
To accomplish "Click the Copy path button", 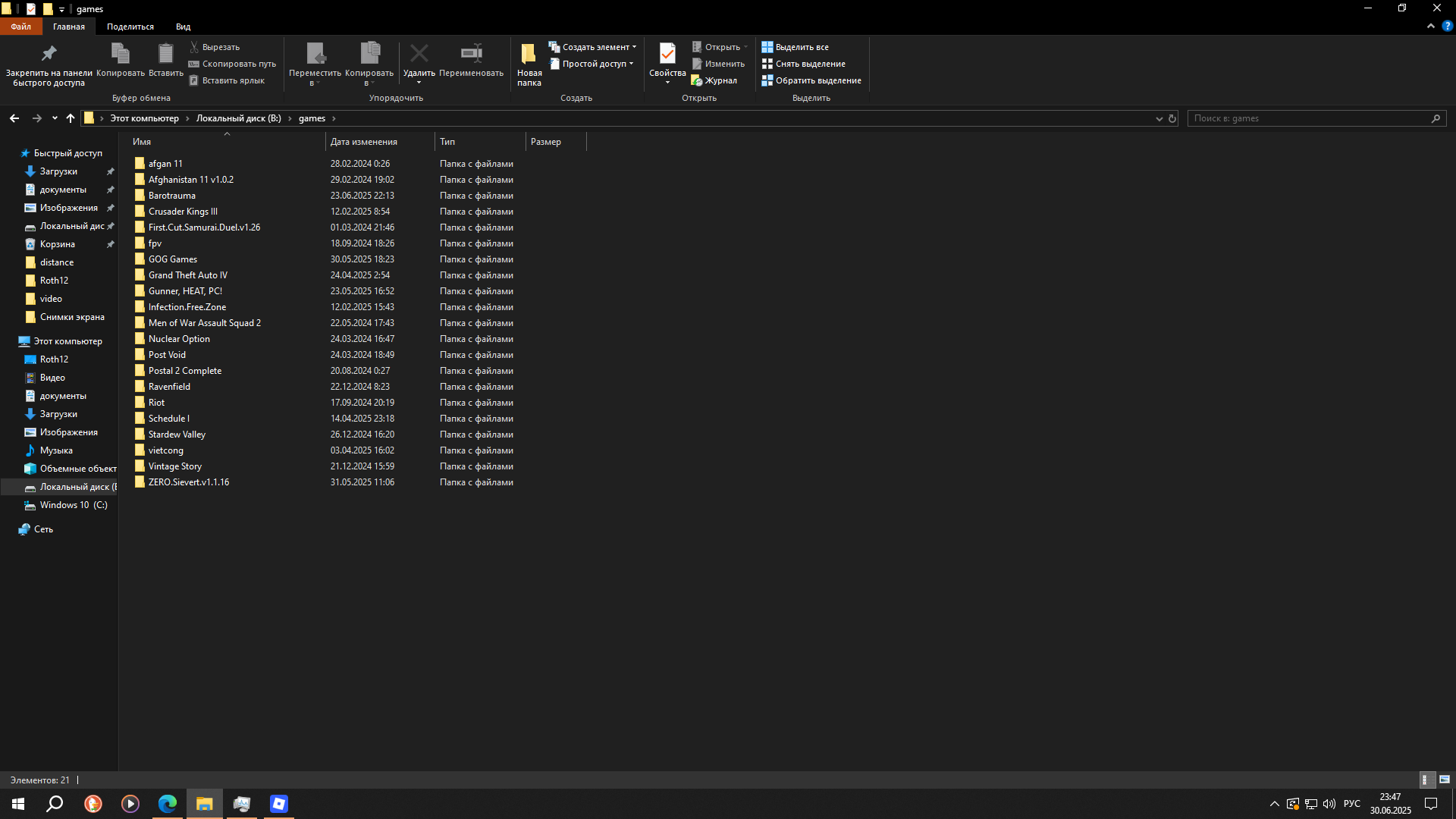I will click(232, 64).
